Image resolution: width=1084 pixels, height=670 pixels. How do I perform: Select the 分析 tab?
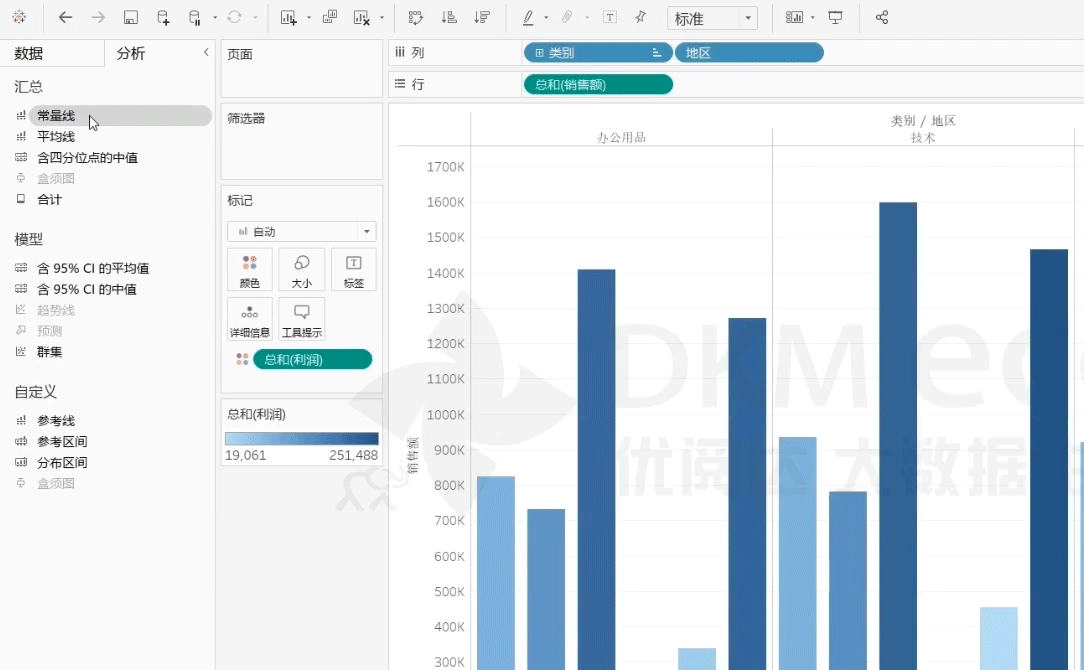click(131, 54)
